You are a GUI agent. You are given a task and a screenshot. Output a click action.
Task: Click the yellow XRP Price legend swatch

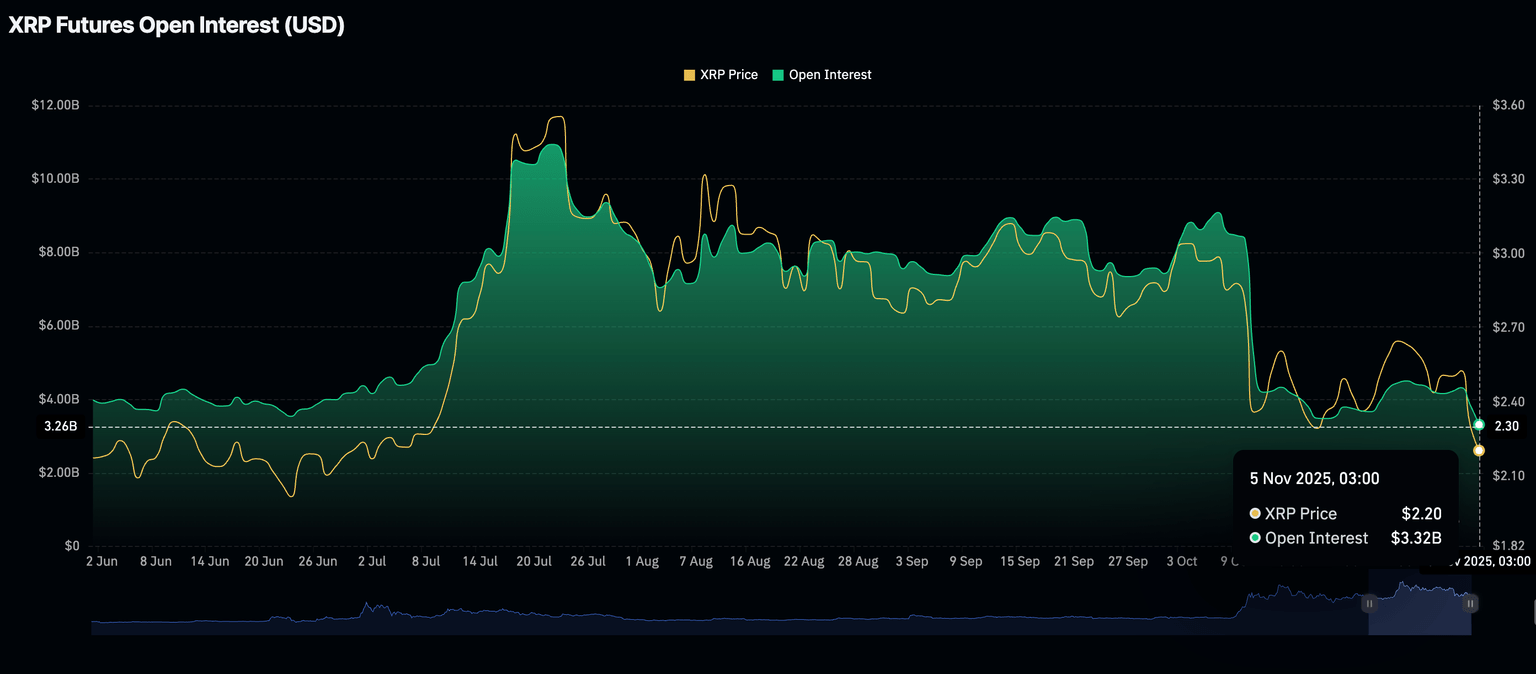tap(688, 74)
